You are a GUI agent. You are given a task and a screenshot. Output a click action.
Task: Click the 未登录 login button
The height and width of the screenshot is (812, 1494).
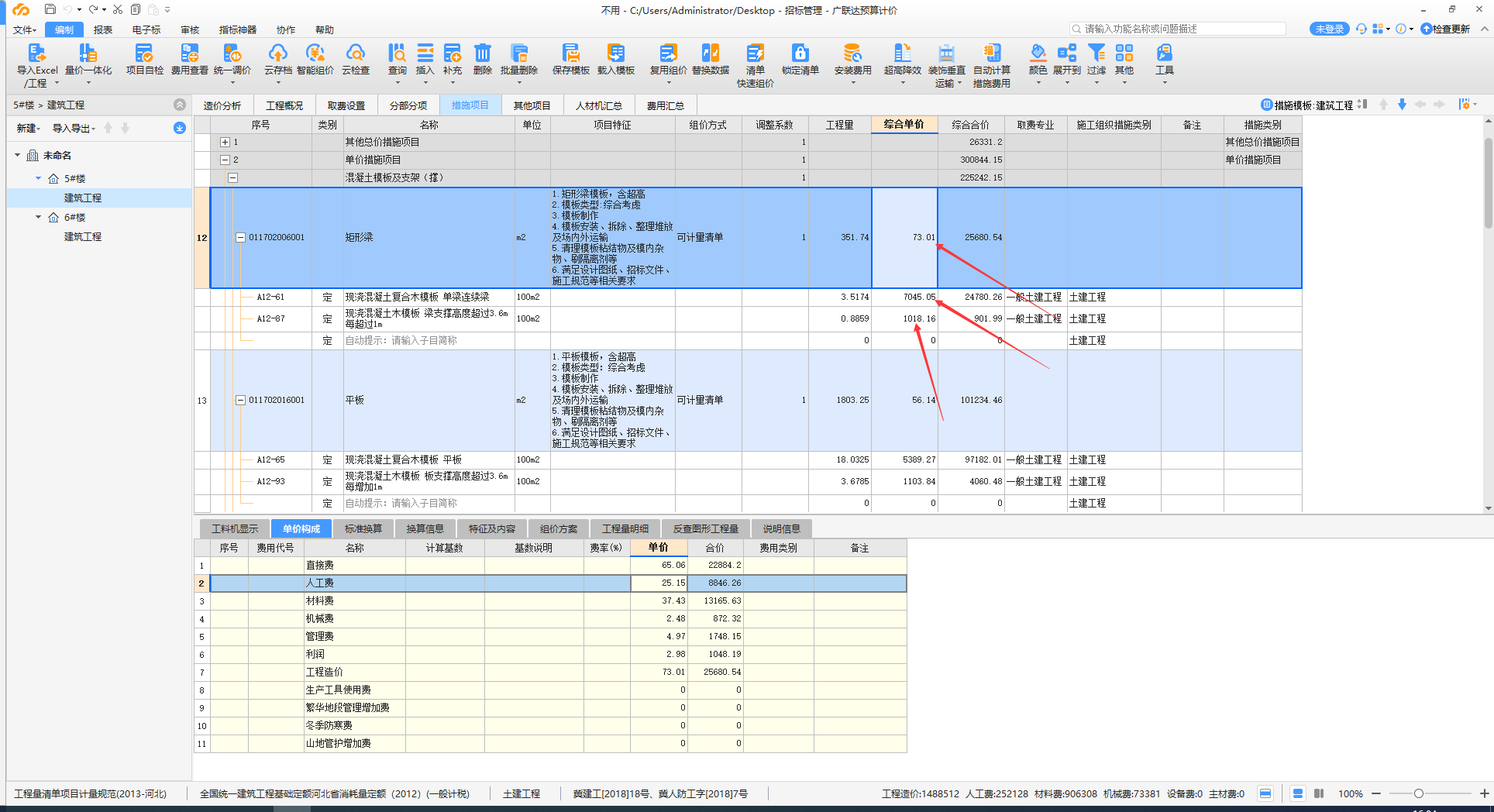tap(1330, 29)
